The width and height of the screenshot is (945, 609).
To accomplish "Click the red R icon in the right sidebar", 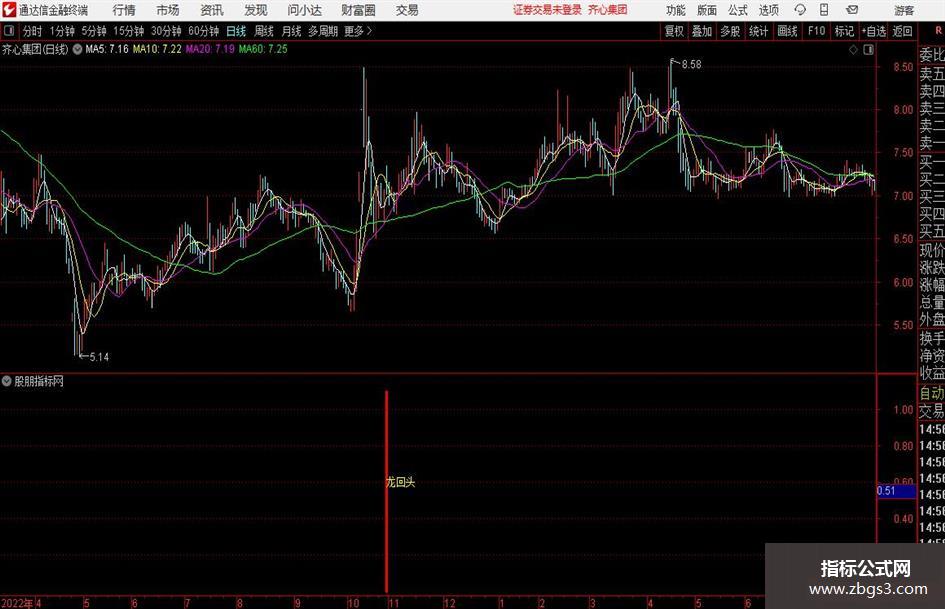I will point(938,31).
